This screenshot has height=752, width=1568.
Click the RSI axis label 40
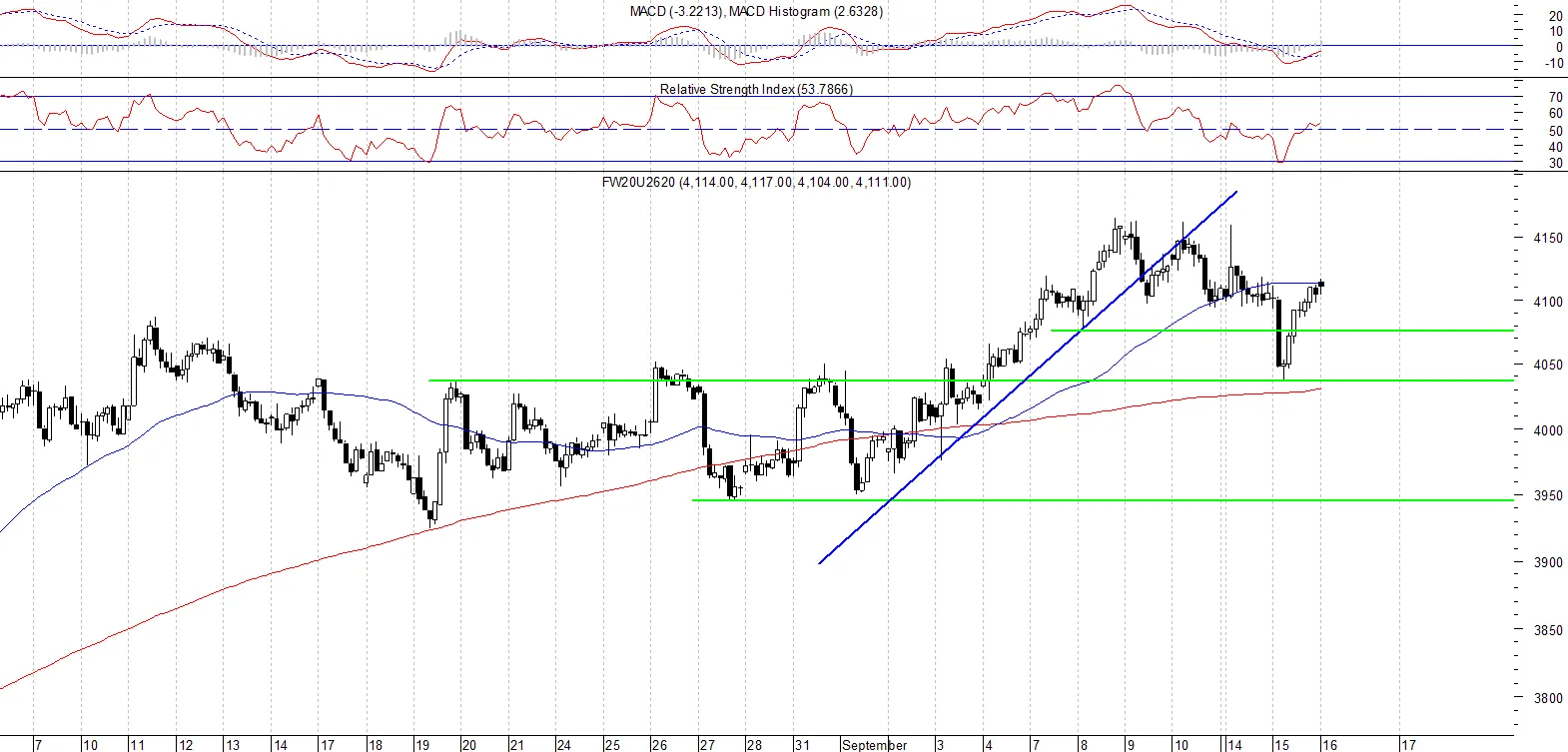point(1556,147)
